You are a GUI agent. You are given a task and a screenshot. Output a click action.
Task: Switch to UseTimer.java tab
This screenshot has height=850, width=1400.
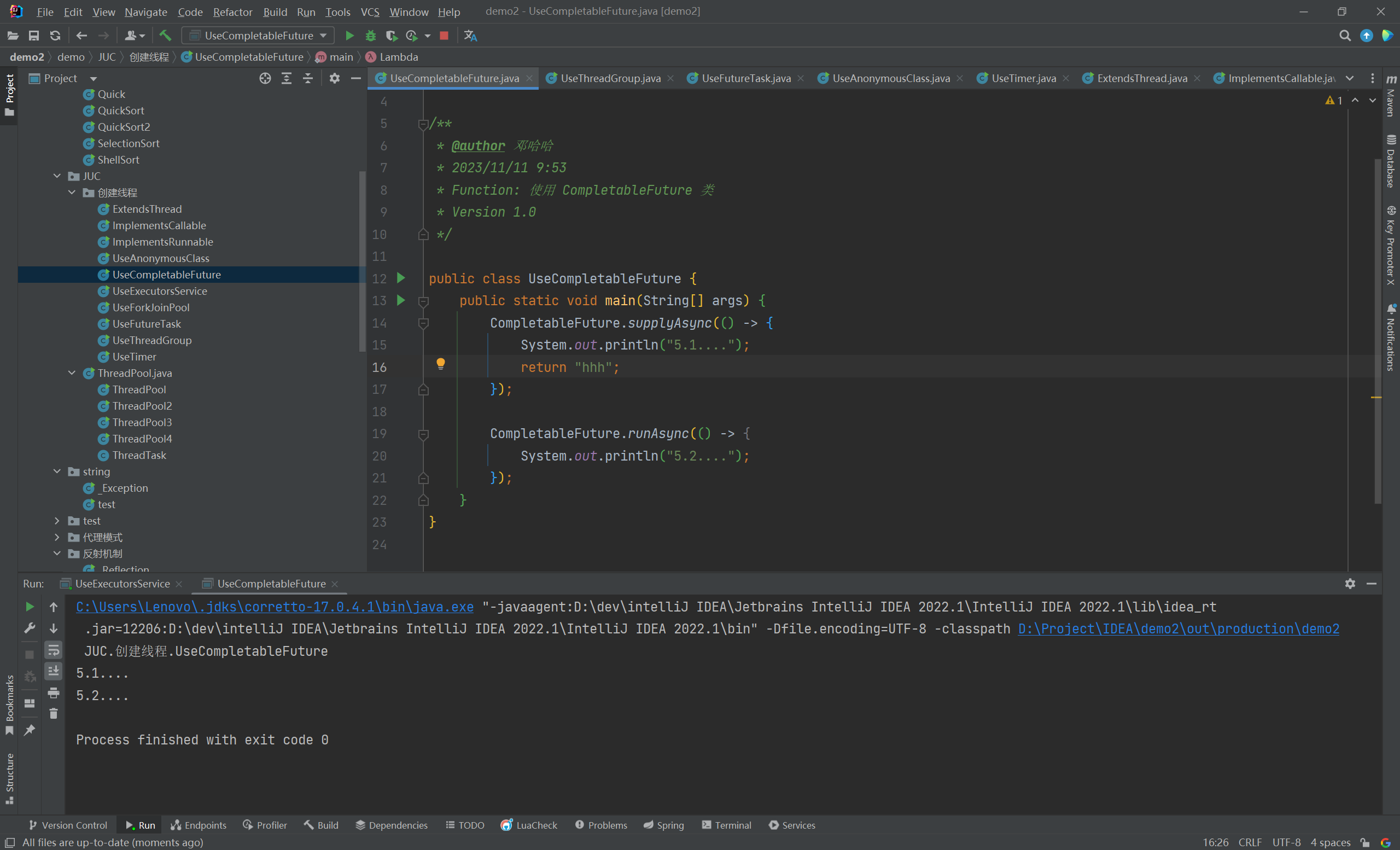pos(1023,78)
